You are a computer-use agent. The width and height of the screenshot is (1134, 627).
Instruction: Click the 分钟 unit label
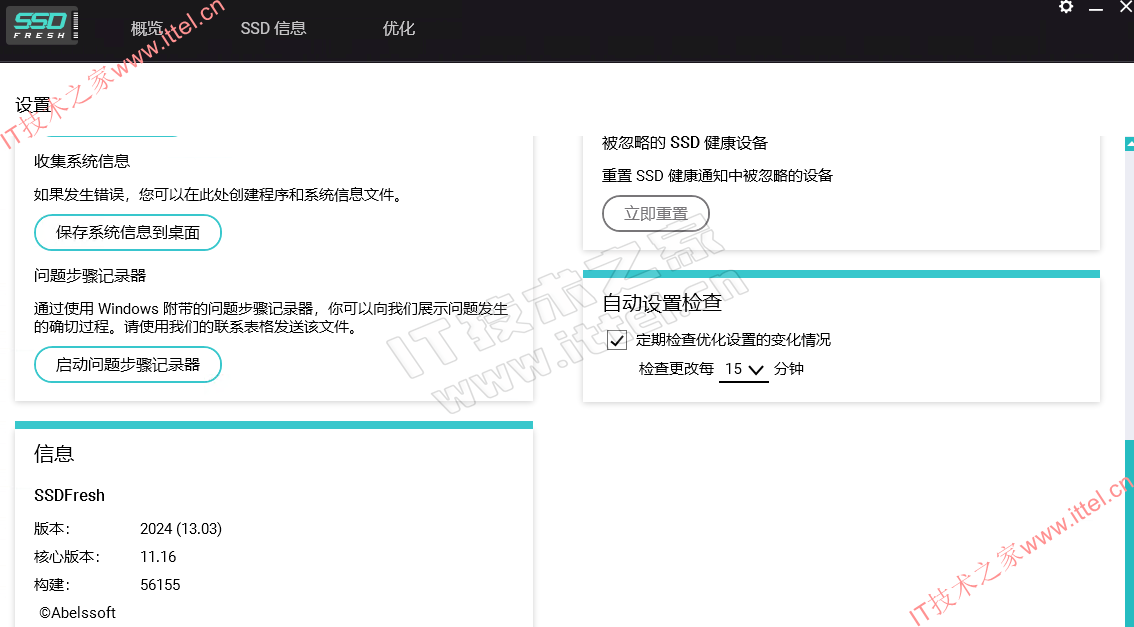click(x=789, y=369)
